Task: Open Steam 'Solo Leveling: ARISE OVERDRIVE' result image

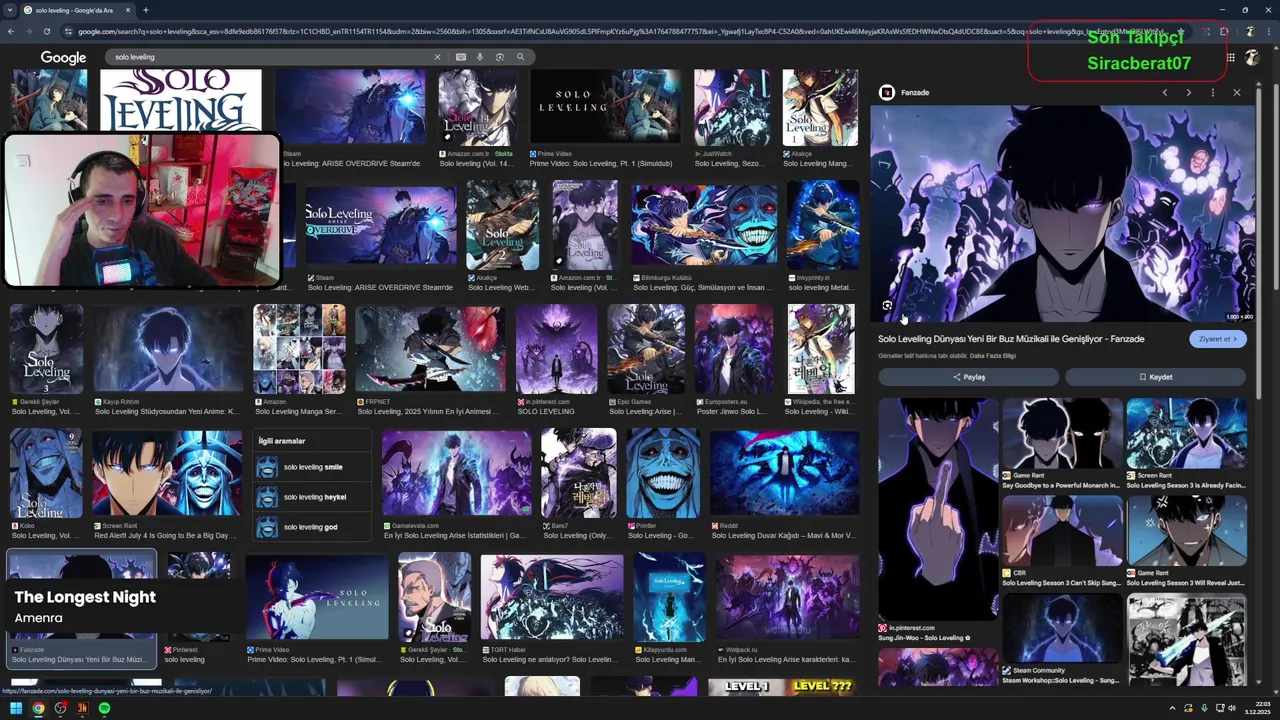Action: pyautogui.click(x=381, y=226)
